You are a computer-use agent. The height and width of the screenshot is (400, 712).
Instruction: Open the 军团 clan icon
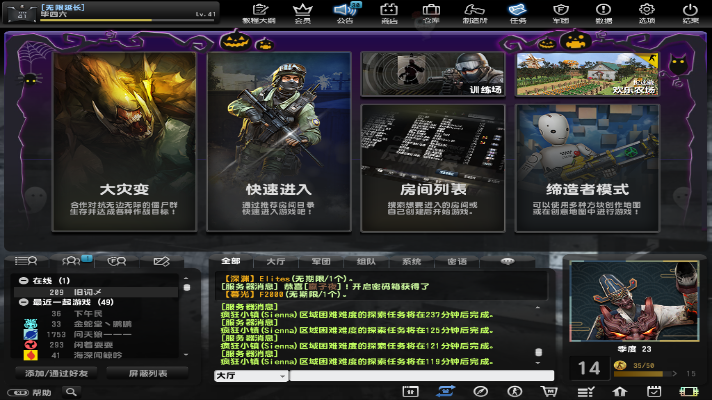(x=561, y=12)
